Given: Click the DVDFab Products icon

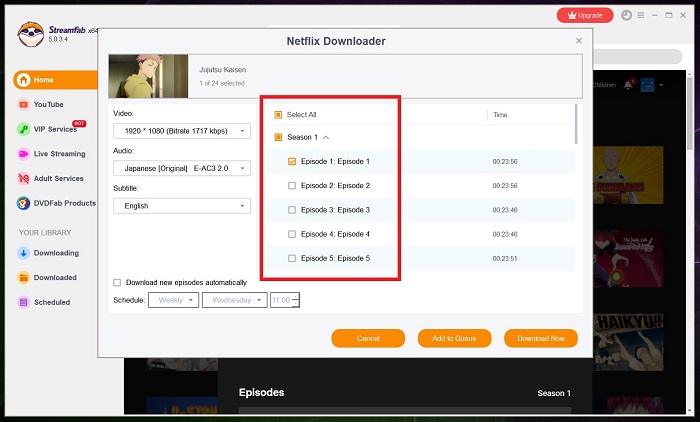Looking at the screenshot, I should point(23,203).
